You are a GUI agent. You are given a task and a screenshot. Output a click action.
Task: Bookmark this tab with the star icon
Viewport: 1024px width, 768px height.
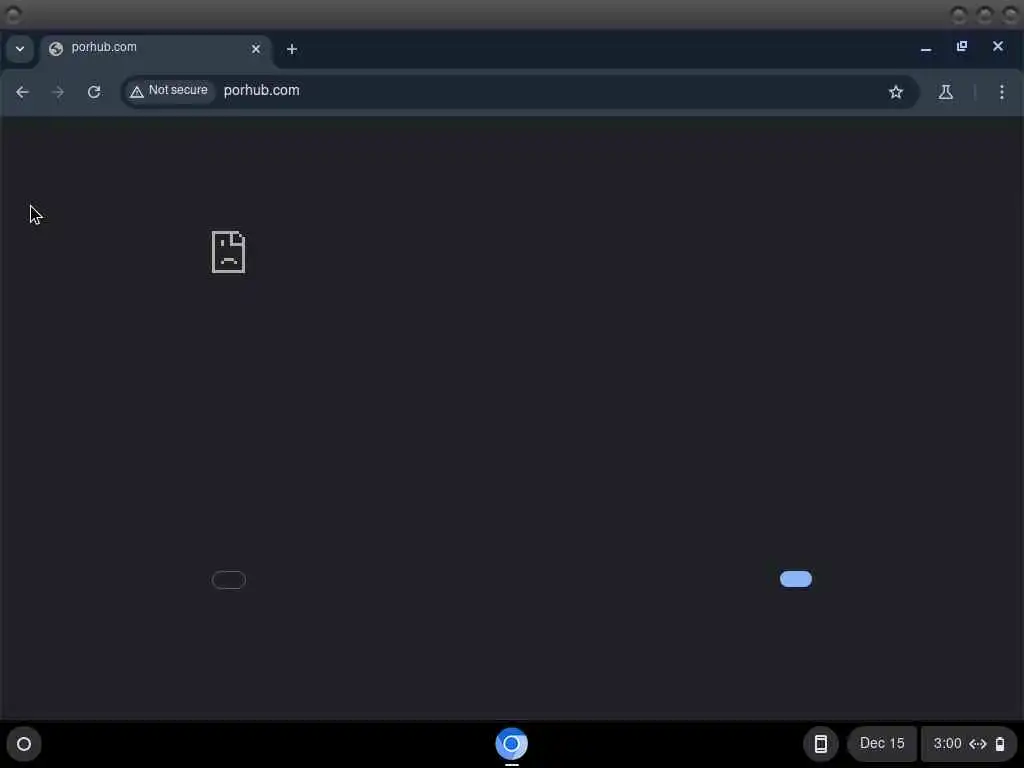tap(895, 92)
